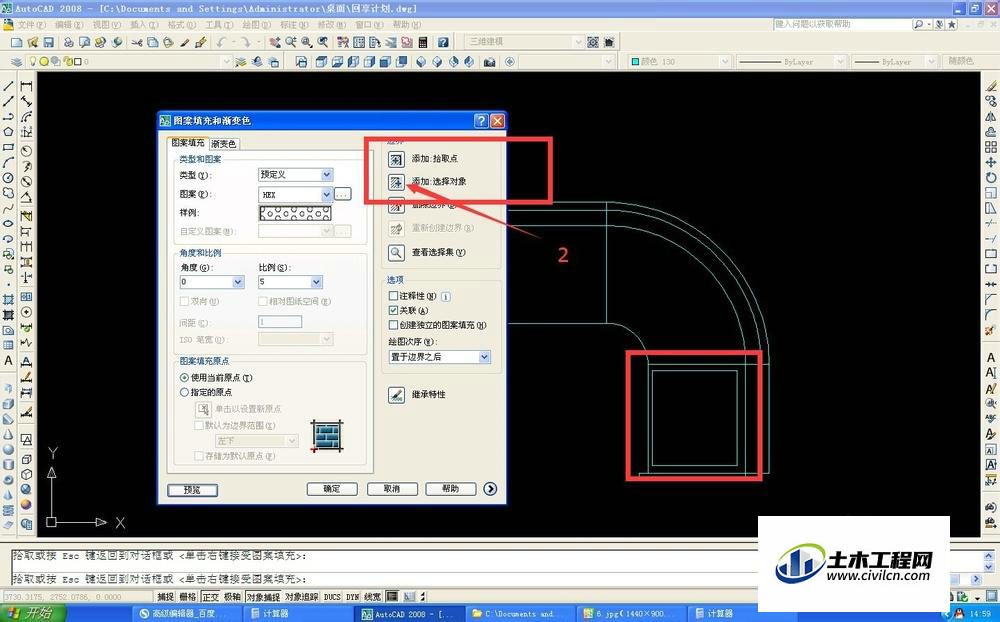Viewport: 1000px width, 622px height.
Task: Click the New drawing icon in toolbar
Action: 17,42
